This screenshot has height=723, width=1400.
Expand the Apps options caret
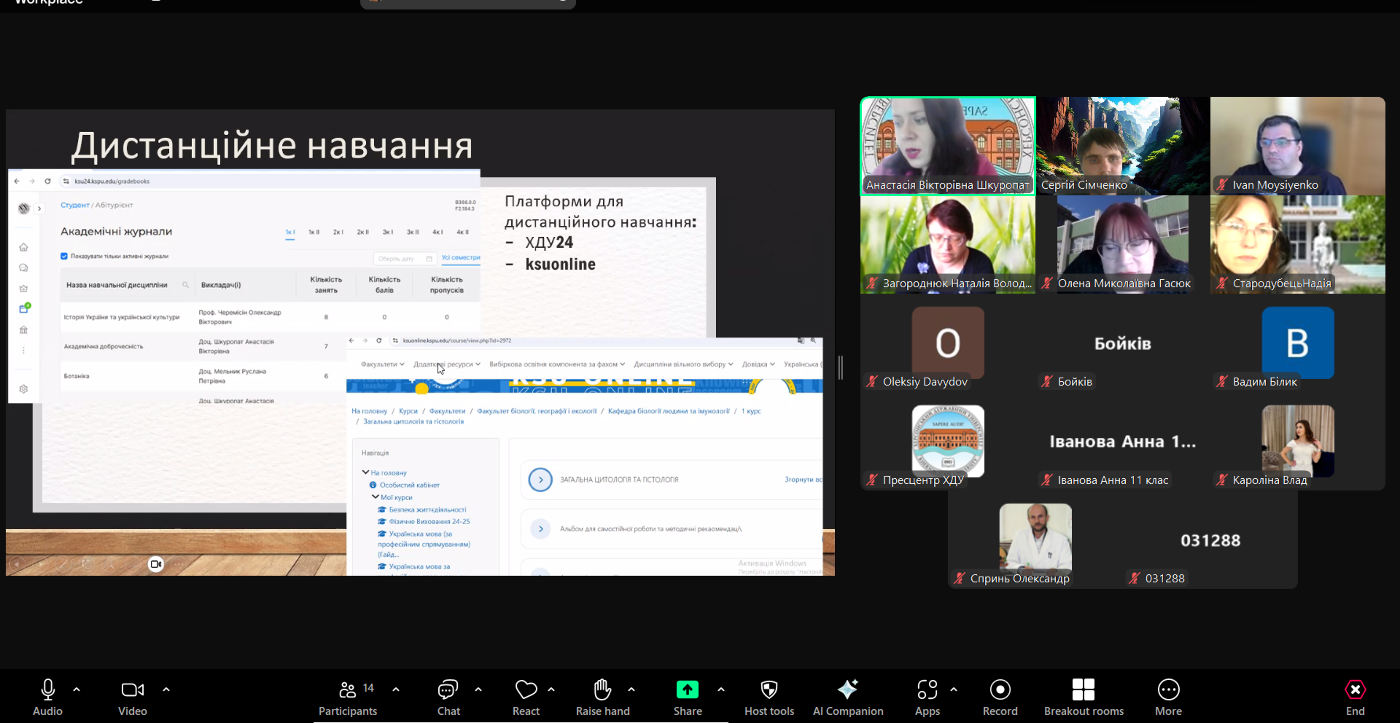click(x=953, y=689)
